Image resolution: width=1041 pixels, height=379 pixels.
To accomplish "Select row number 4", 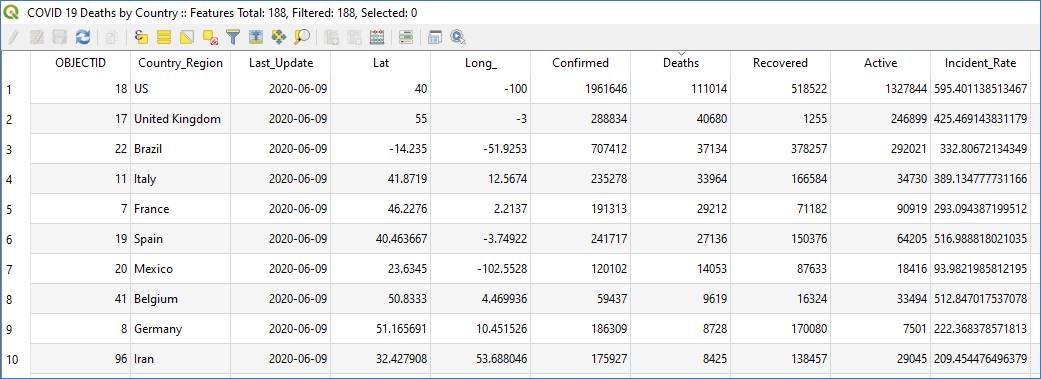I will coord(16,179).
